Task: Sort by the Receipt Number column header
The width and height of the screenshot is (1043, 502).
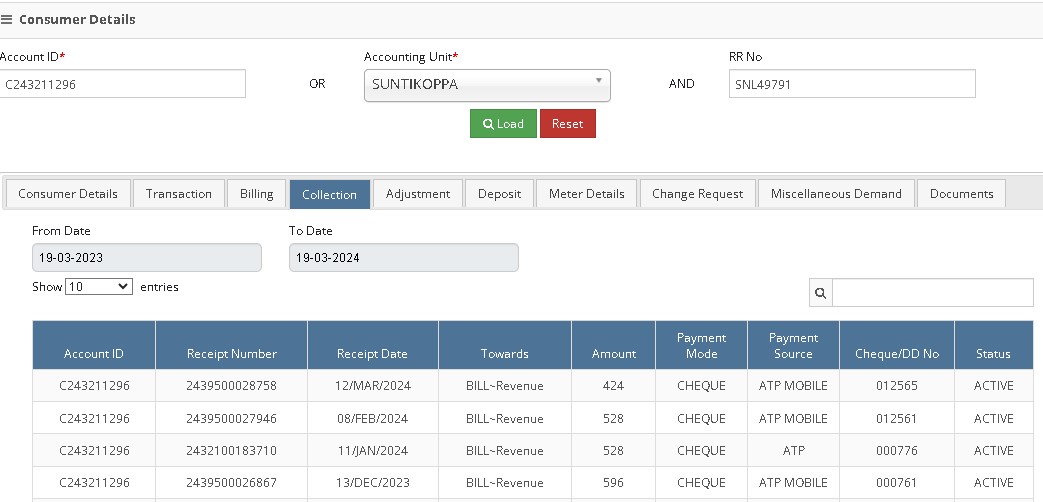Action: point(231,345)
